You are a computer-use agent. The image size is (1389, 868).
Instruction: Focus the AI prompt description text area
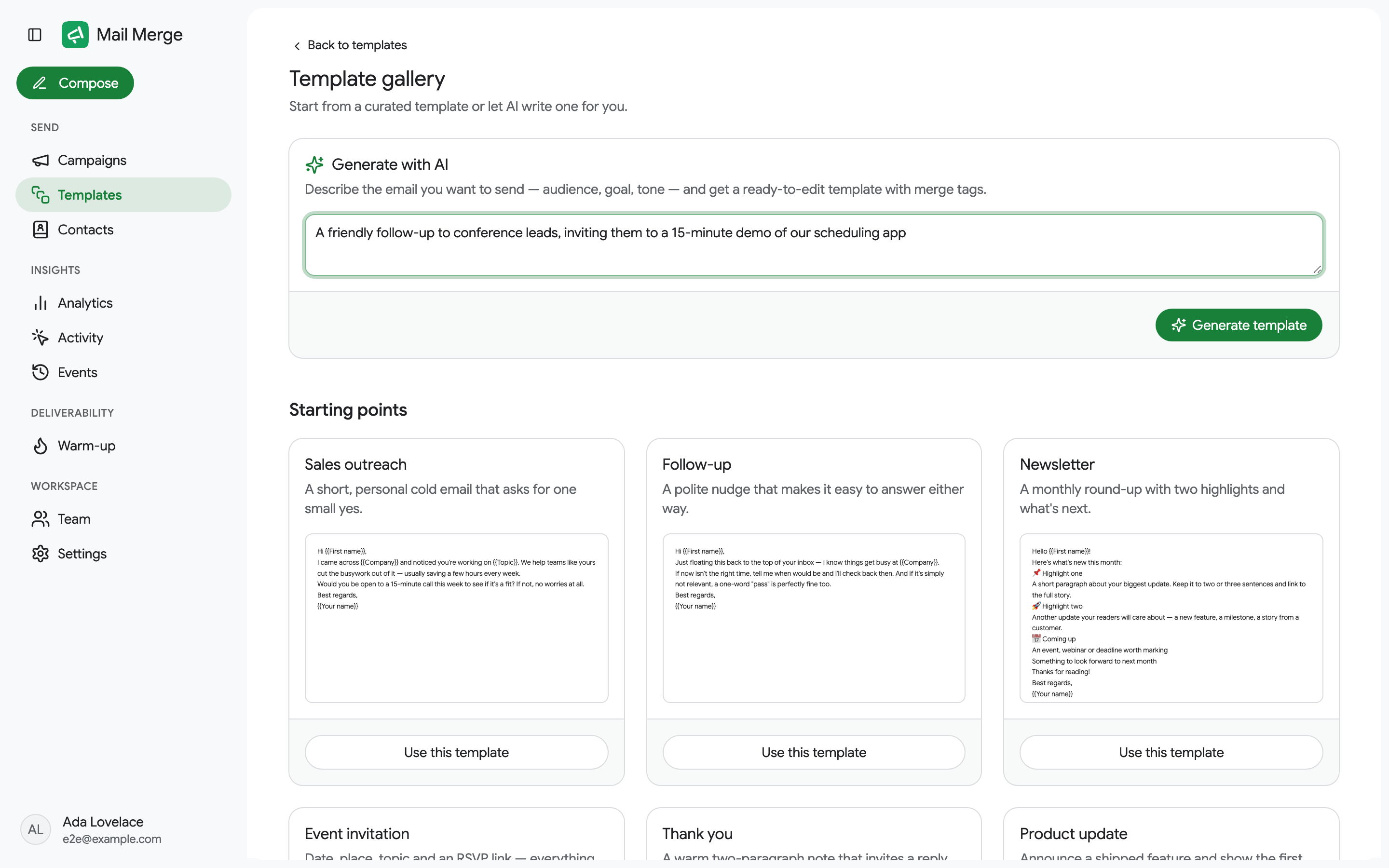[x=814, y=245]
